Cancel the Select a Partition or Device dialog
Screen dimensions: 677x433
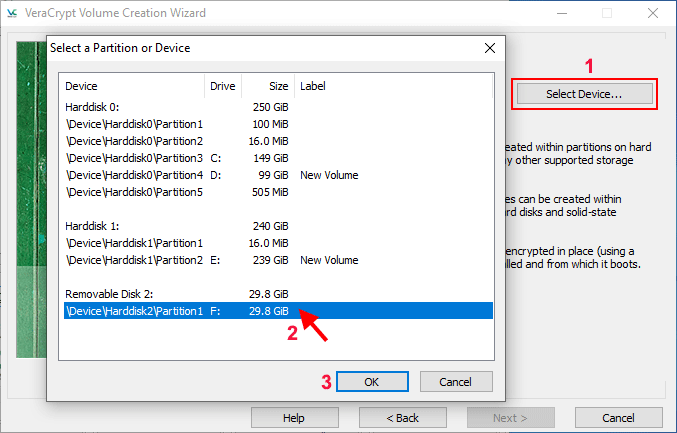pyautogui.click(x=456, y=382)
